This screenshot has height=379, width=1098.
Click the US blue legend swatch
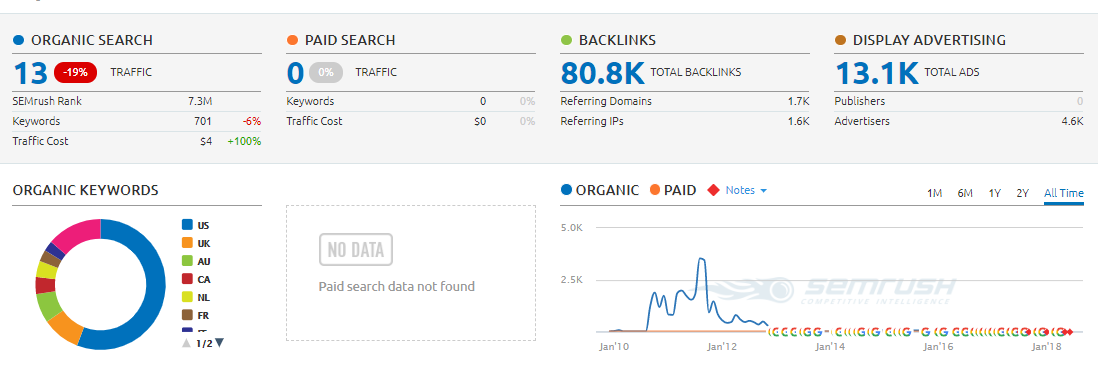click(x=187, y=225)
